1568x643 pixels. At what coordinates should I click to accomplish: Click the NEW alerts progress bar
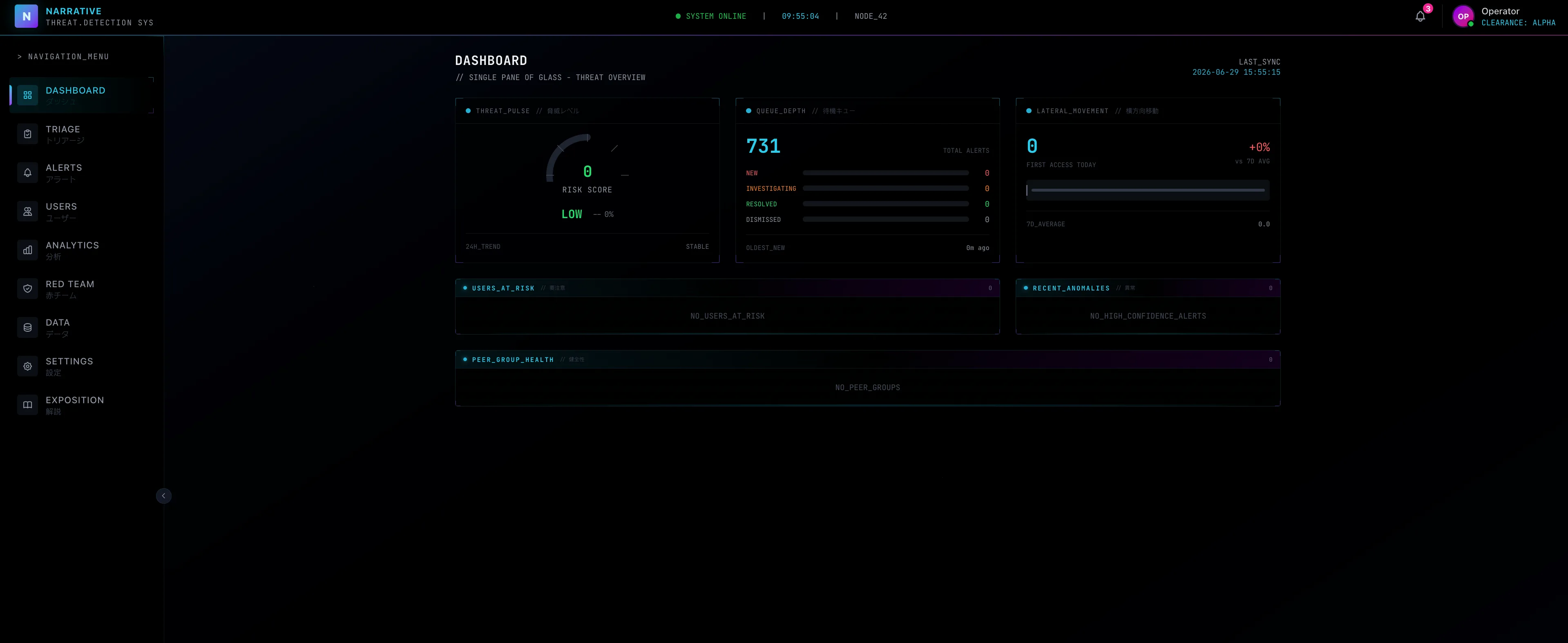(x=886, y=173)
